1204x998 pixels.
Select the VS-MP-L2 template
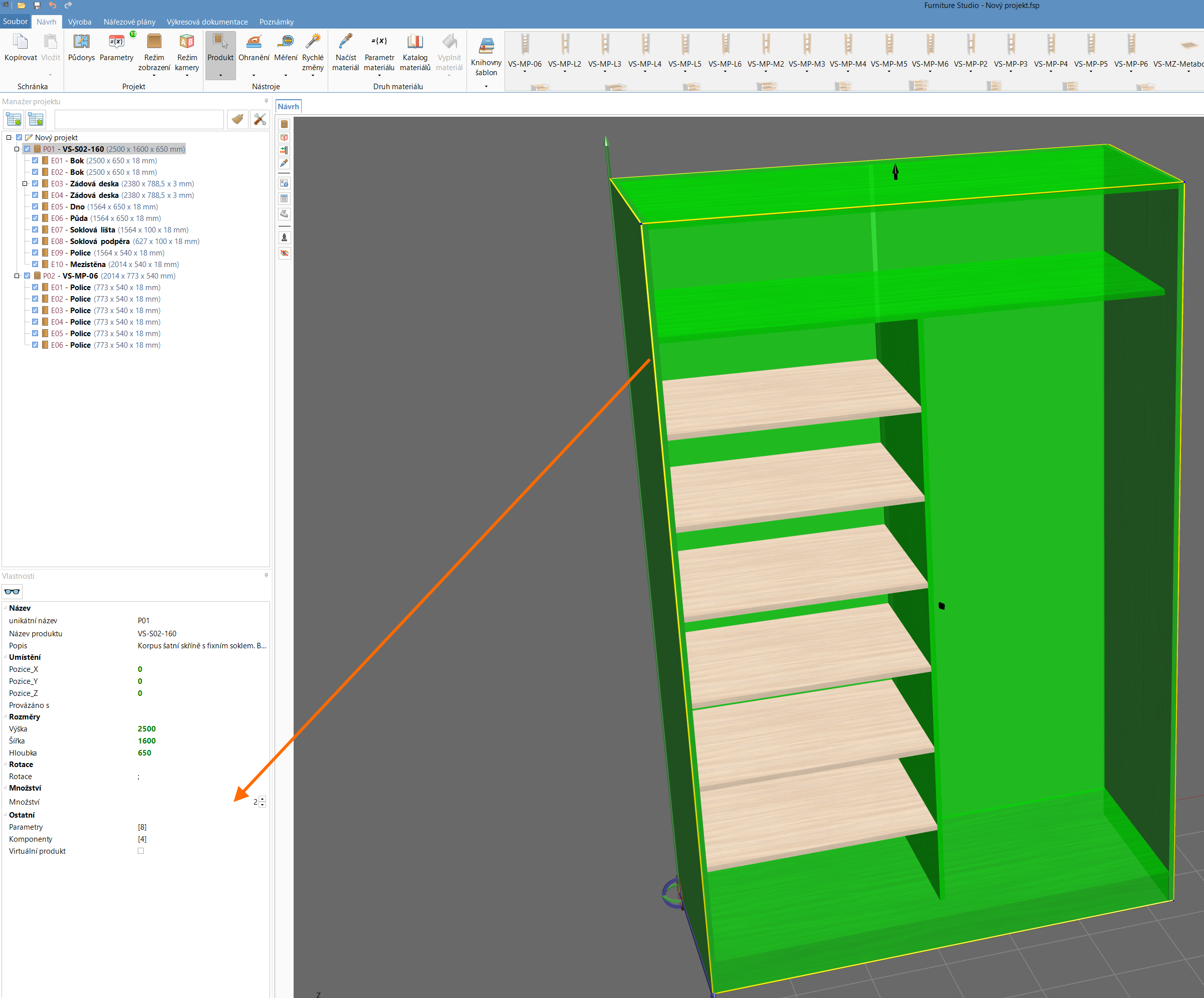tap(564, 49)
